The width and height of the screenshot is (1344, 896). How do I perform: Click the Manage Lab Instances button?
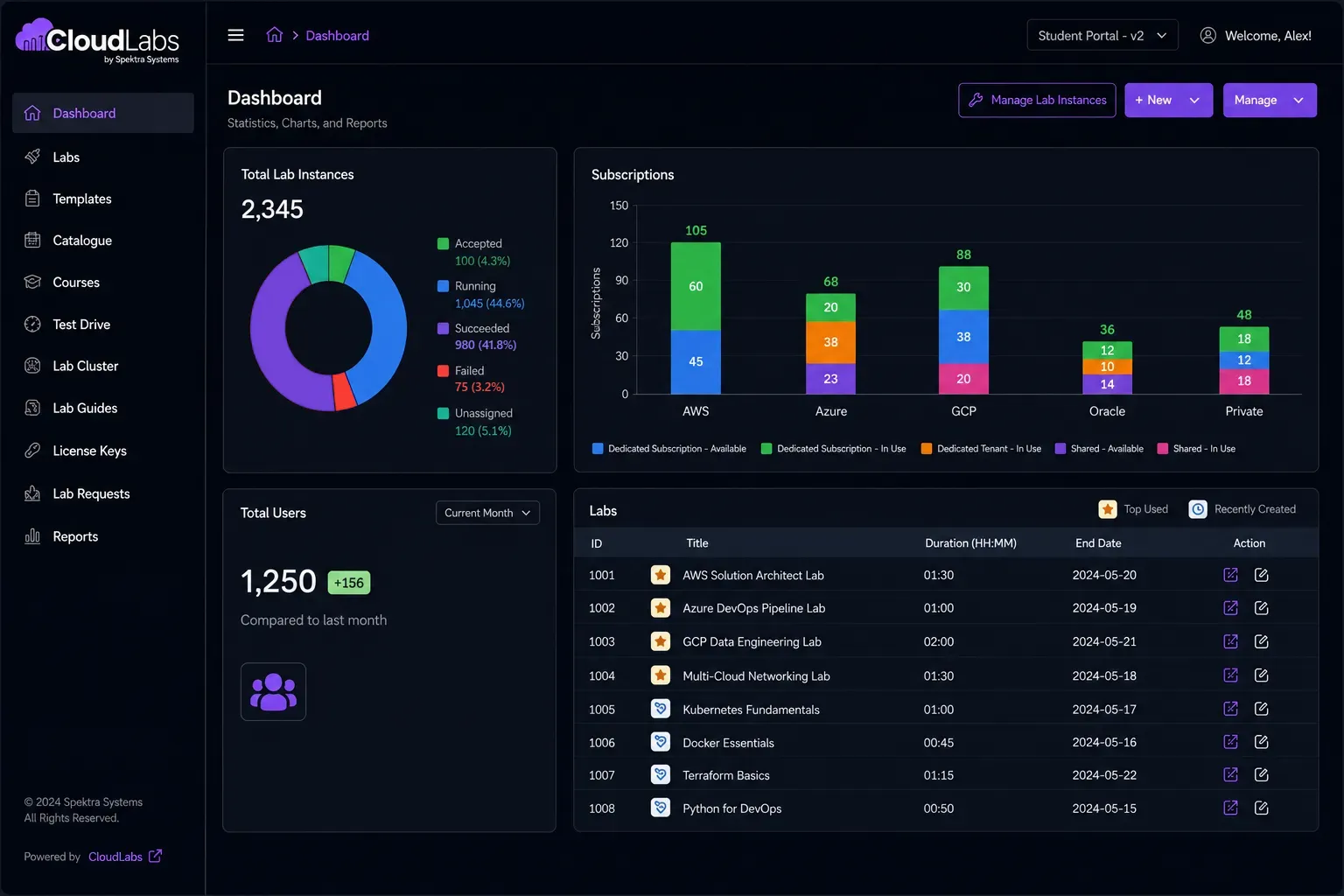(x=1037, y=100)
